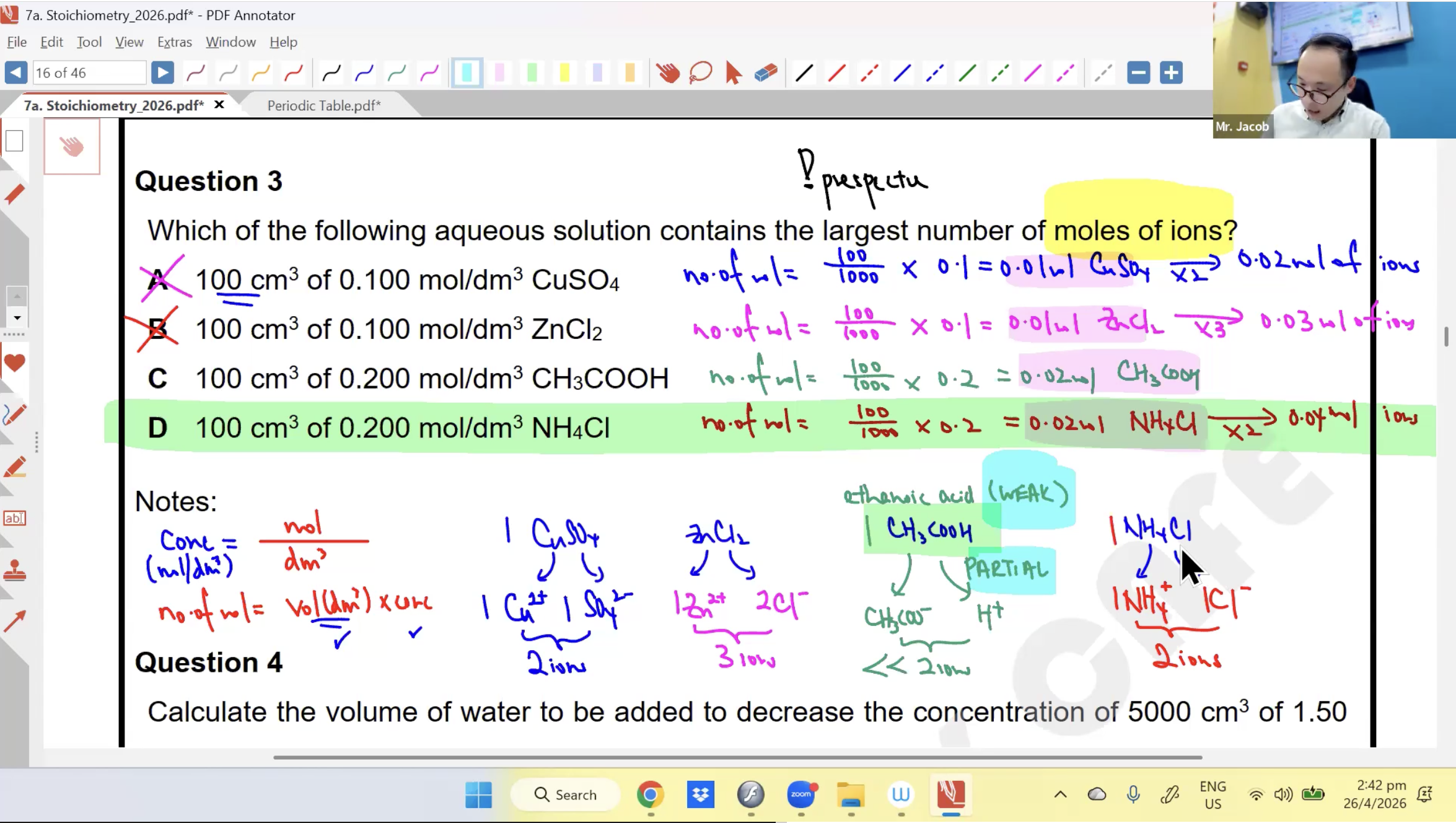This screenshot has width=1456, height=823.
Task: Open Google Chrome from taskbar
Action: 650,794
